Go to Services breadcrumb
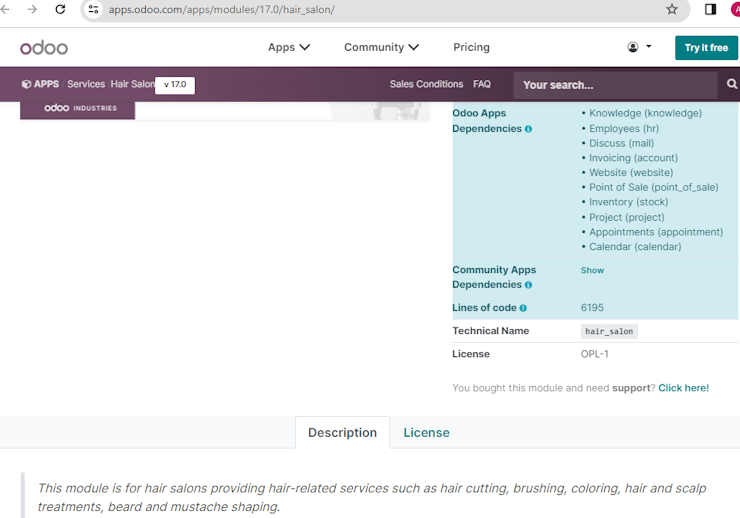This screenshot has width=740, height=518. coord(86,84)
